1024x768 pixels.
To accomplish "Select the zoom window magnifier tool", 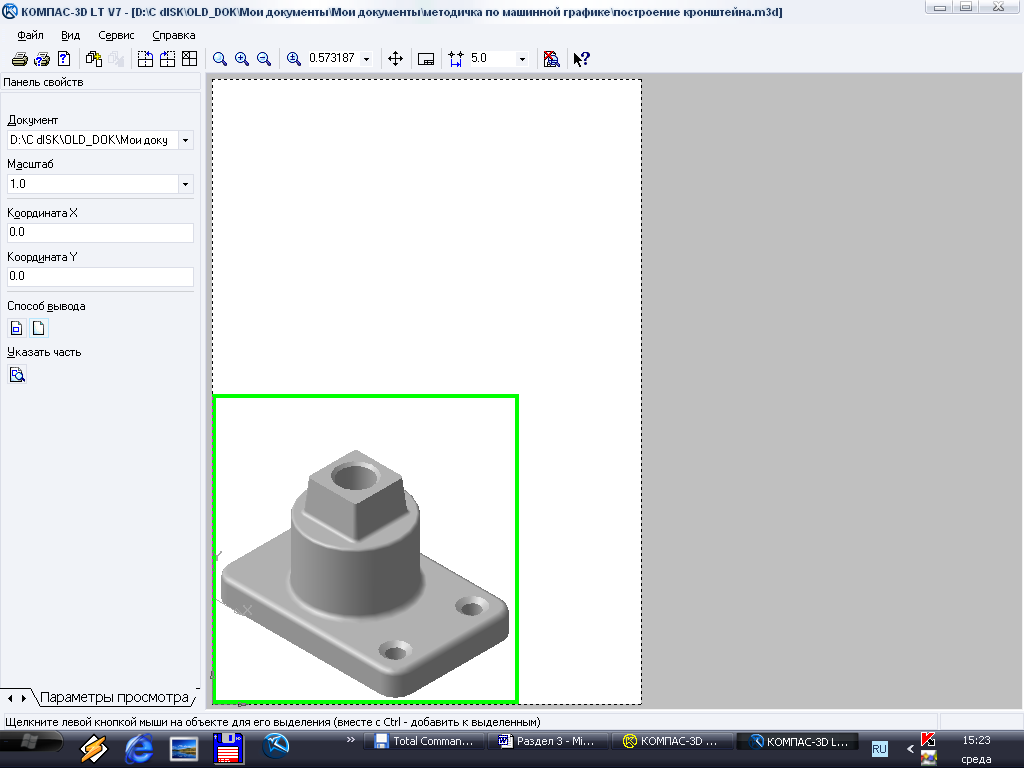I will pos(219,59).
